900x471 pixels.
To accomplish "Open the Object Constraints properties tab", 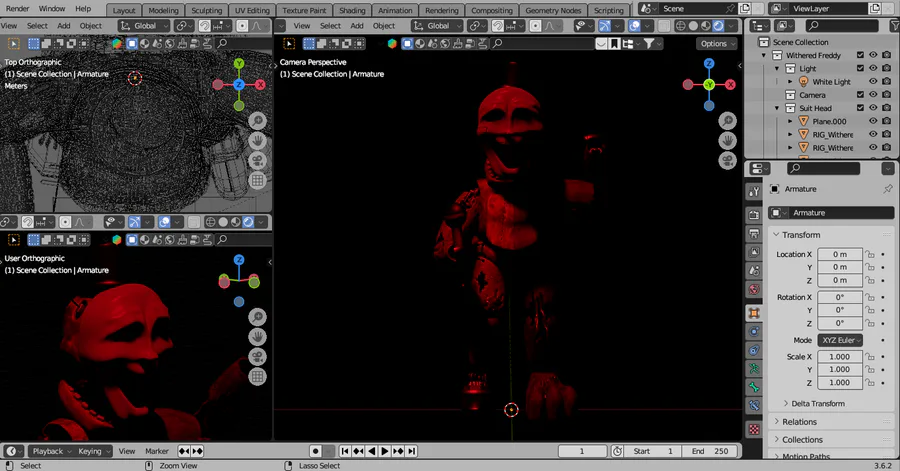I will coord(754,350).
